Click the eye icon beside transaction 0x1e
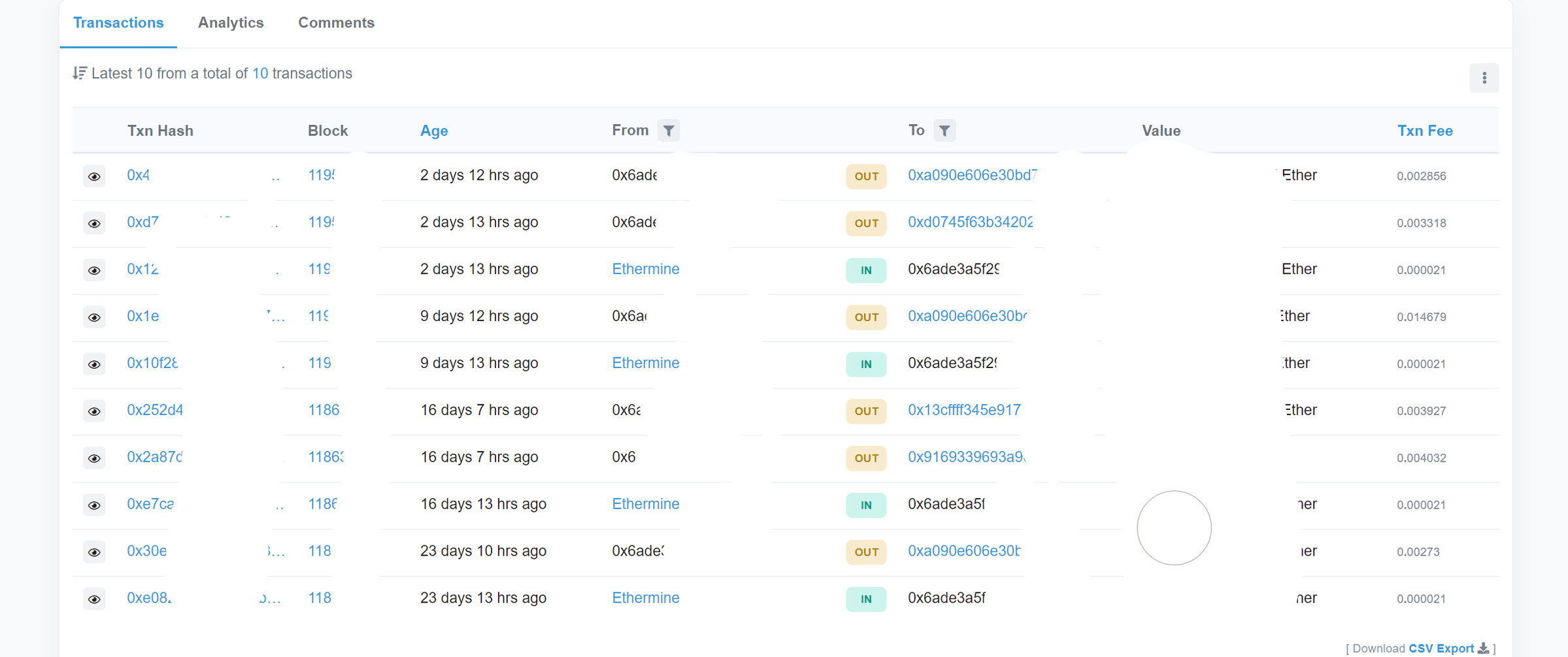The image size is (1568, 657). point(94,318)
